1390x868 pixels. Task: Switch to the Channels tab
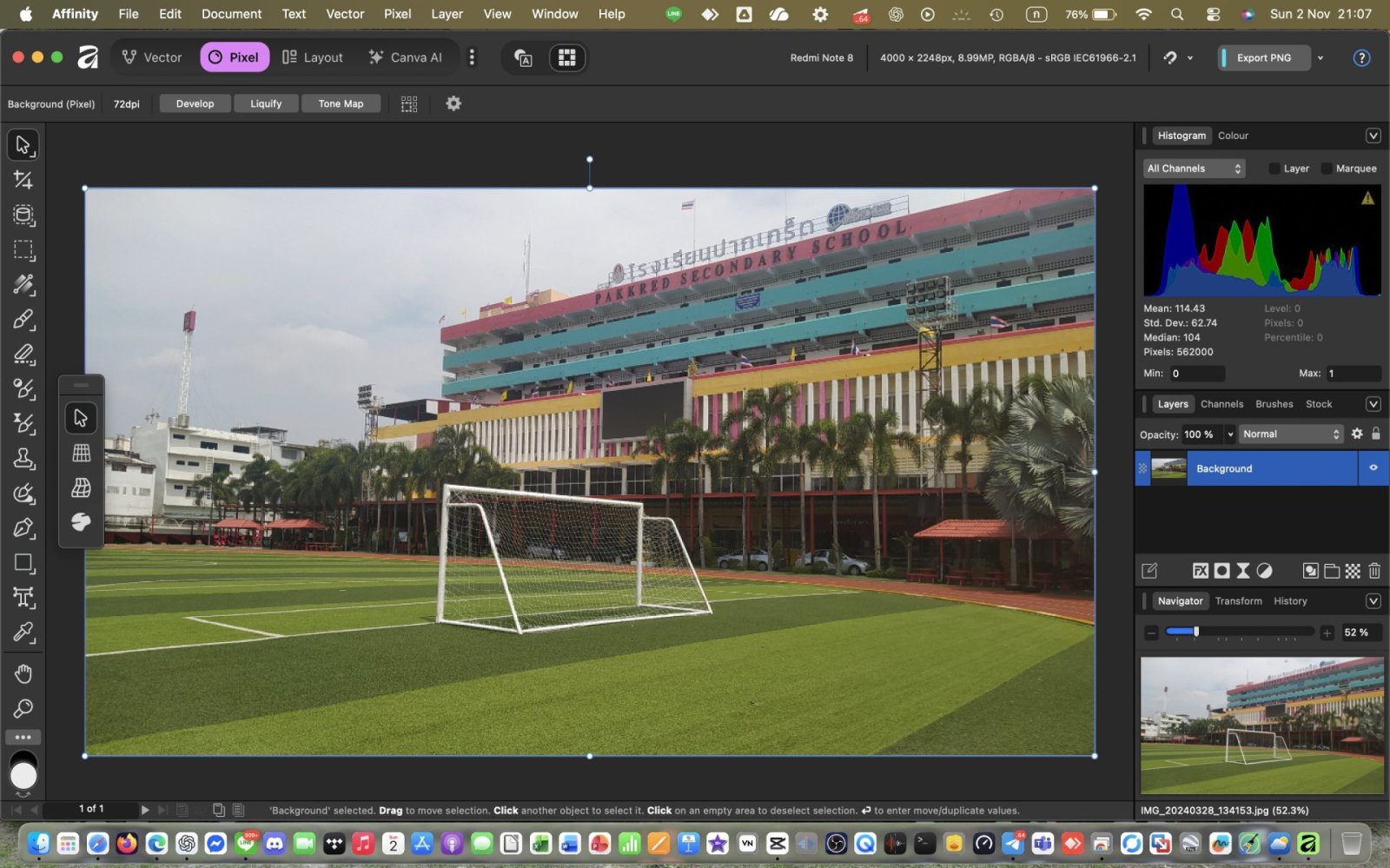coord(1221,404)
